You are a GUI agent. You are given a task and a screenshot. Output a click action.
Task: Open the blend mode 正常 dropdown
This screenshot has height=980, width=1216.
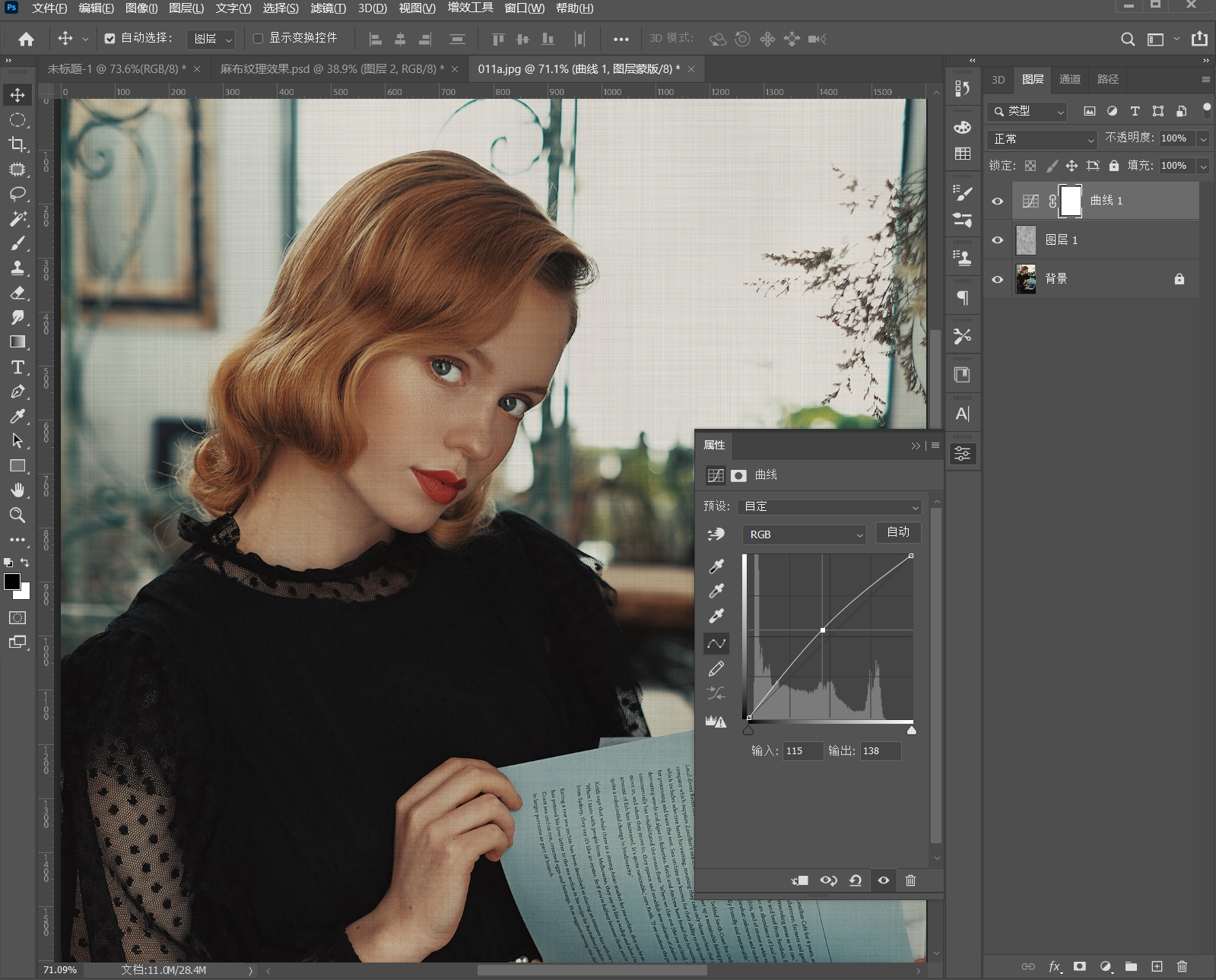(1043, 139)
